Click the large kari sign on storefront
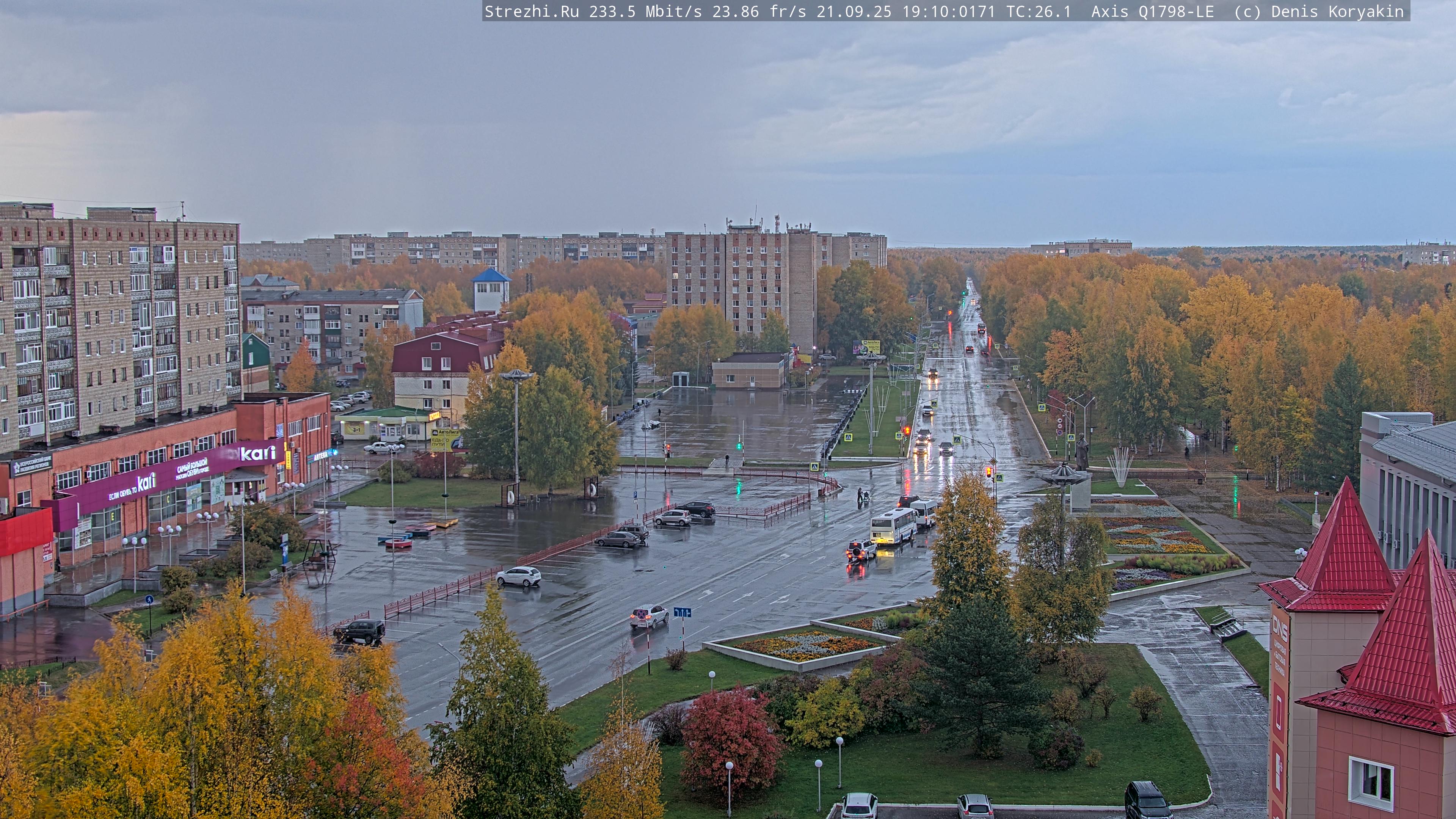The width and height of the screenshot is (1456, 819). 258,453
